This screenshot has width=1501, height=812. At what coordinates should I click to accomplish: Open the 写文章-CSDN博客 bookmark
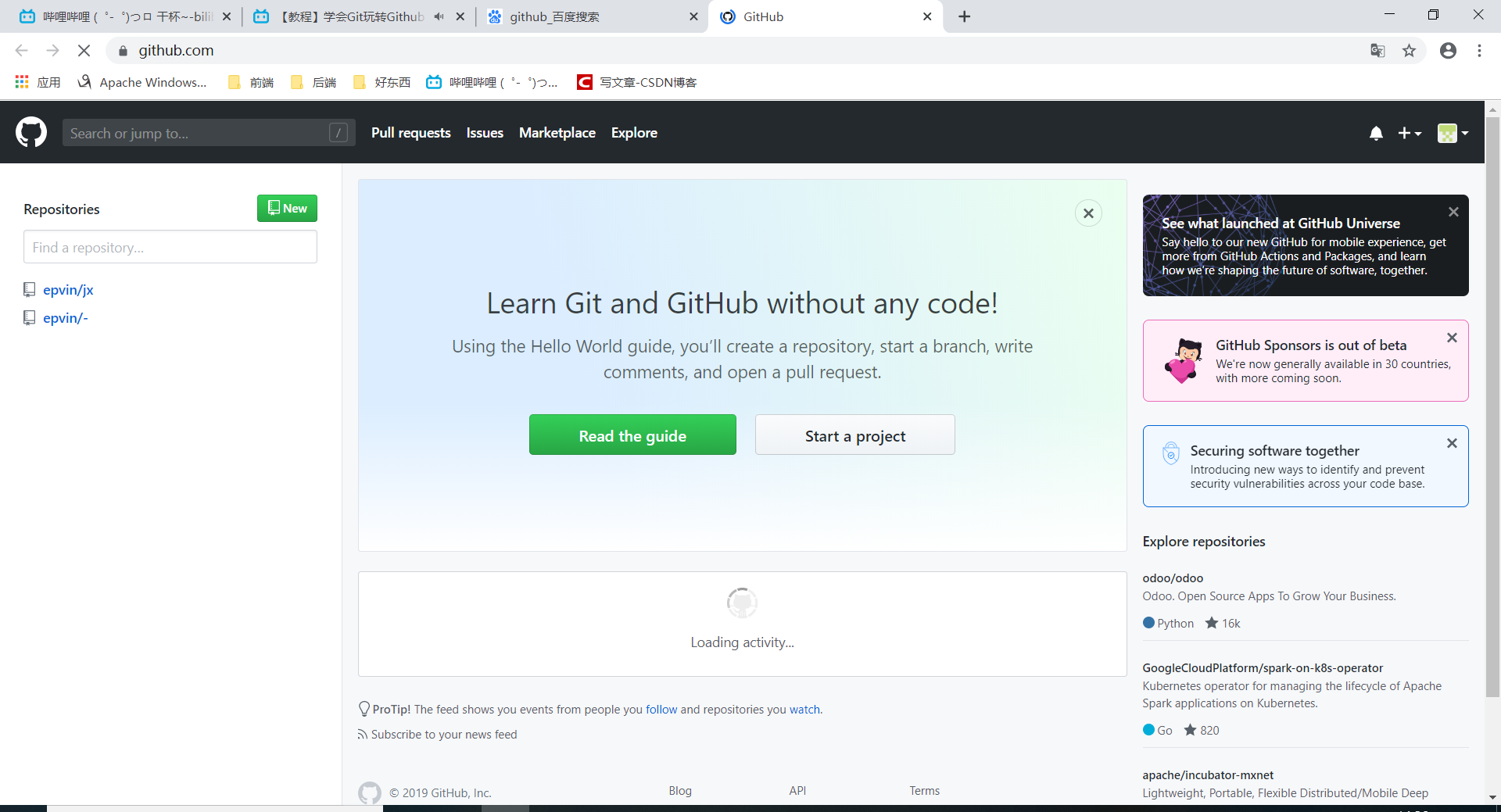pyautogui.click(x=636, y=82)
